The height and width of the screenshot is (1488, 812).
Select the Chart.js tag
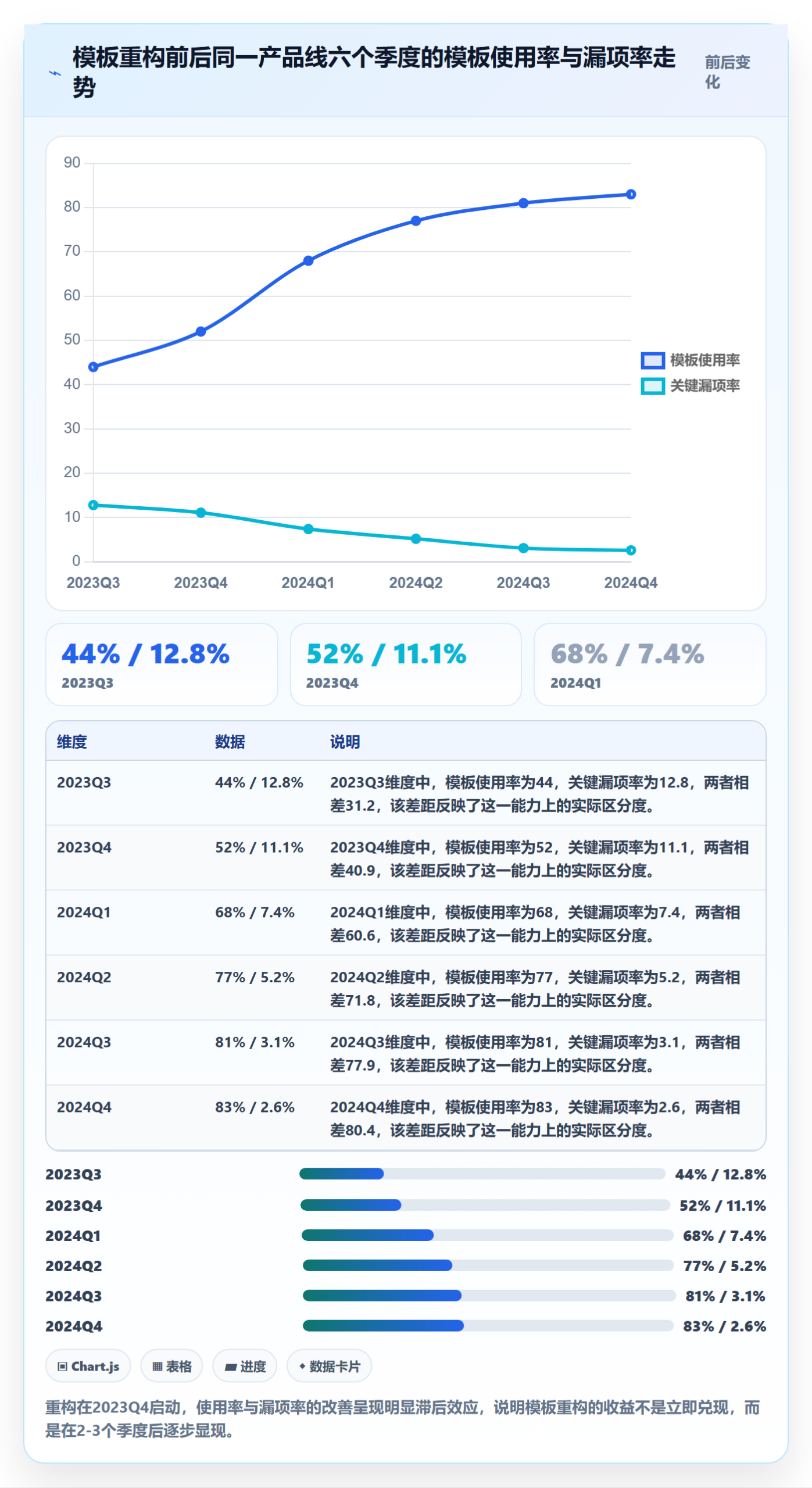click(x=88, y=1366)
